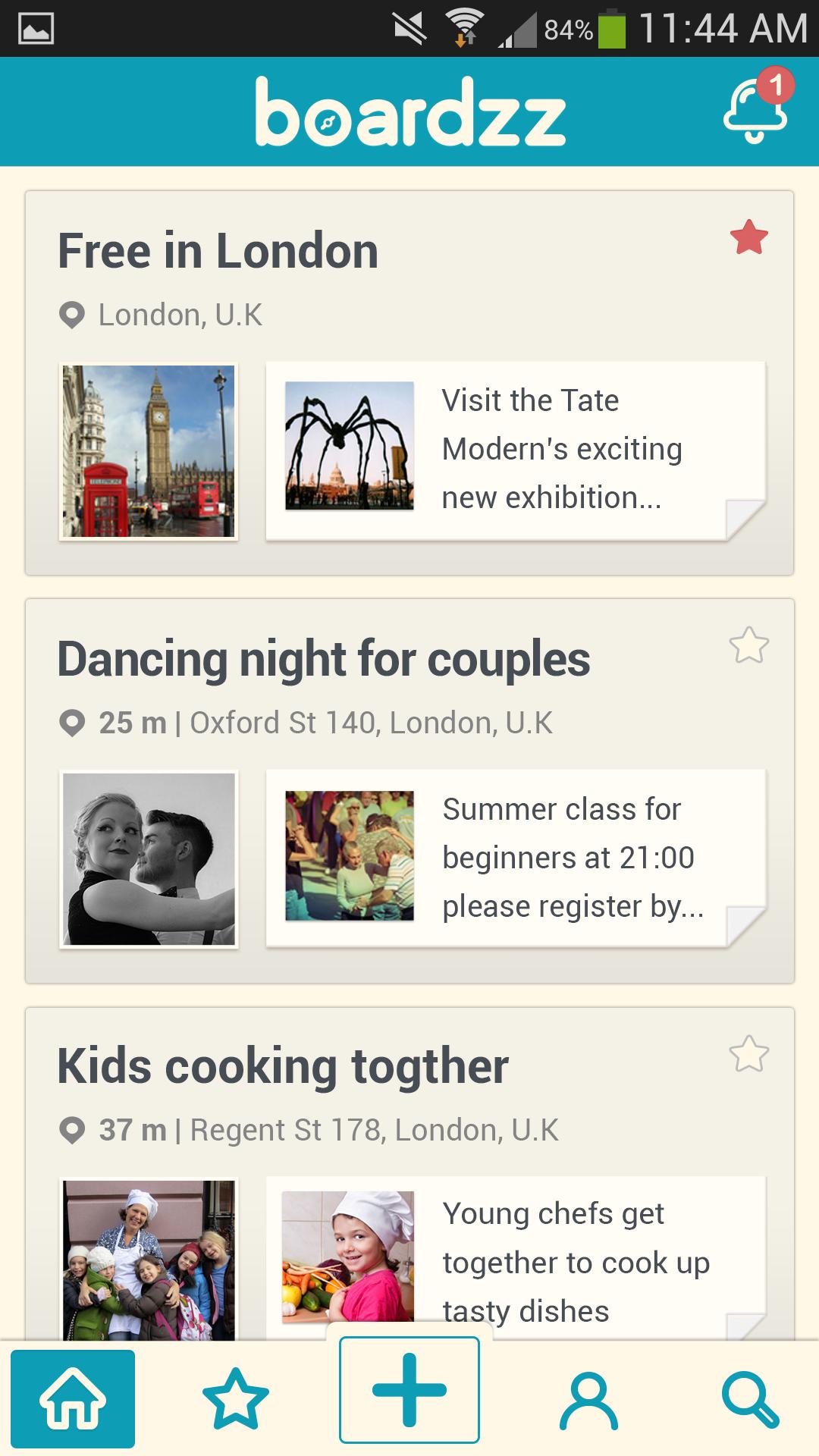The height and width of the screenshot is (1456, 819).
Task: Open the Tate Modern exhibition note
Action: 561,449
